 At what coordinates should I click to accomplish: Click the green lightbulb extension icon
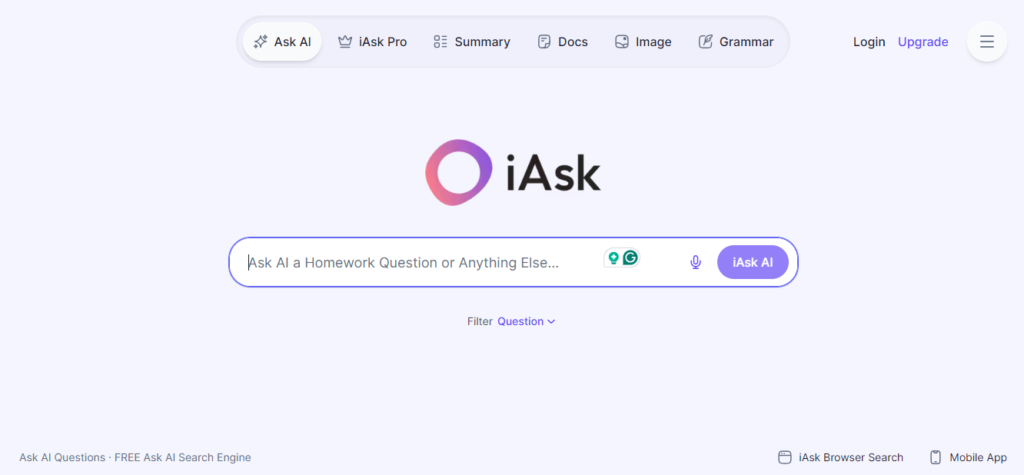(x=613, y=257)
